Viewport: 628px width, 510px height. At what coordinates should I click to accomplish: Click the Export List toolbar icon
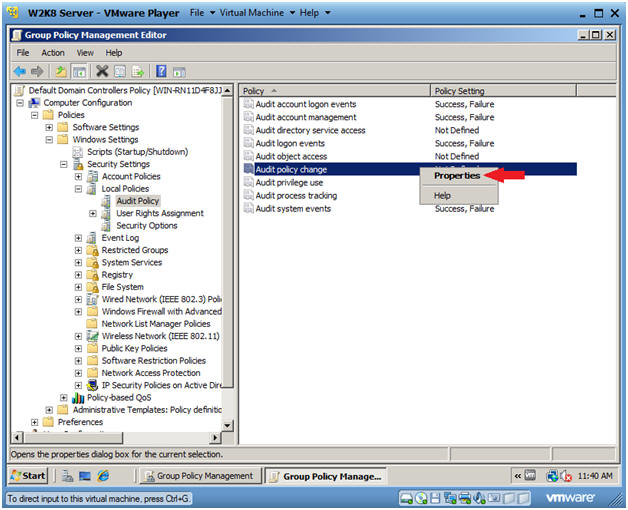(138, 72)
